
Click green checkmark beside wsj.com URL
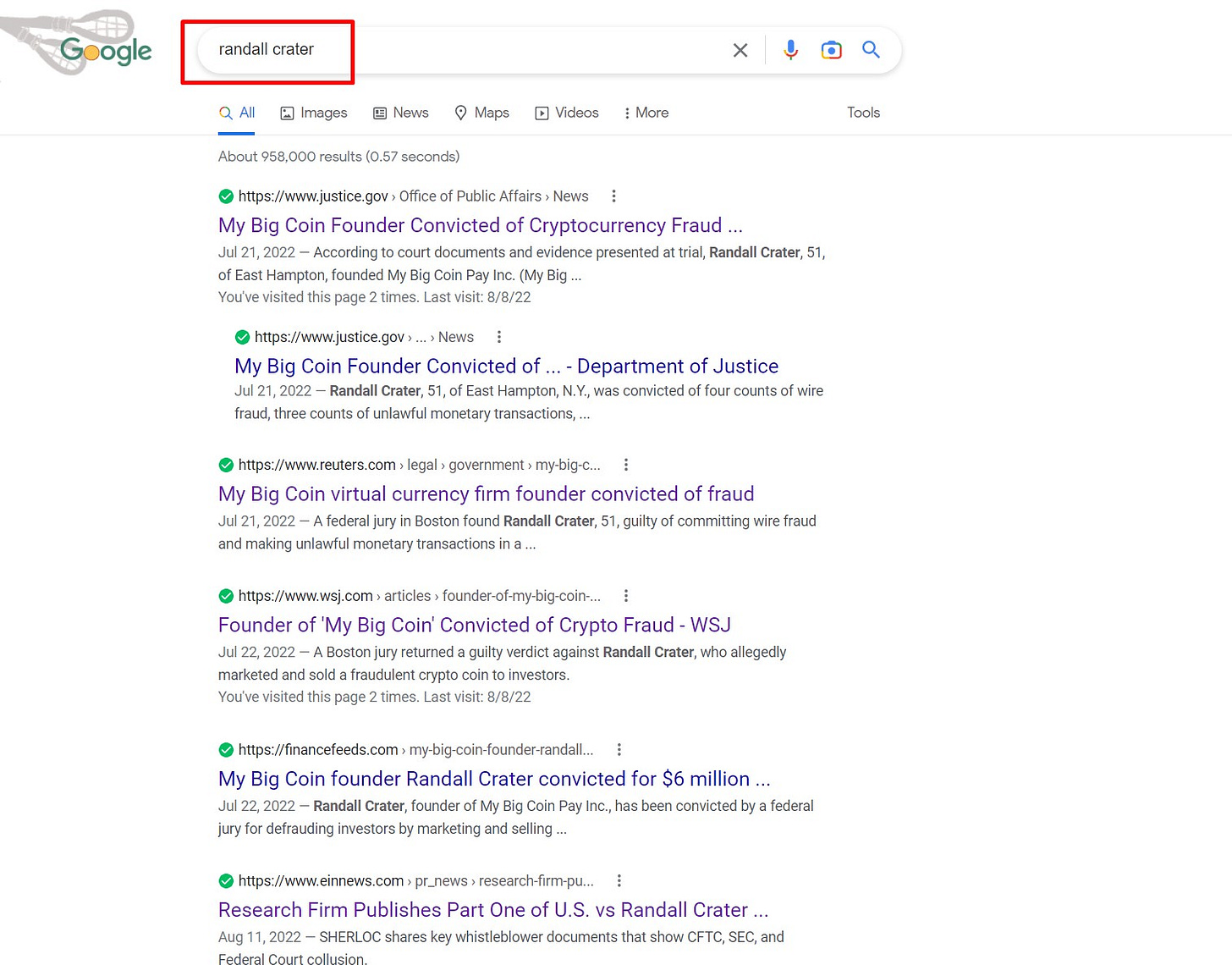tap(226, 596)
